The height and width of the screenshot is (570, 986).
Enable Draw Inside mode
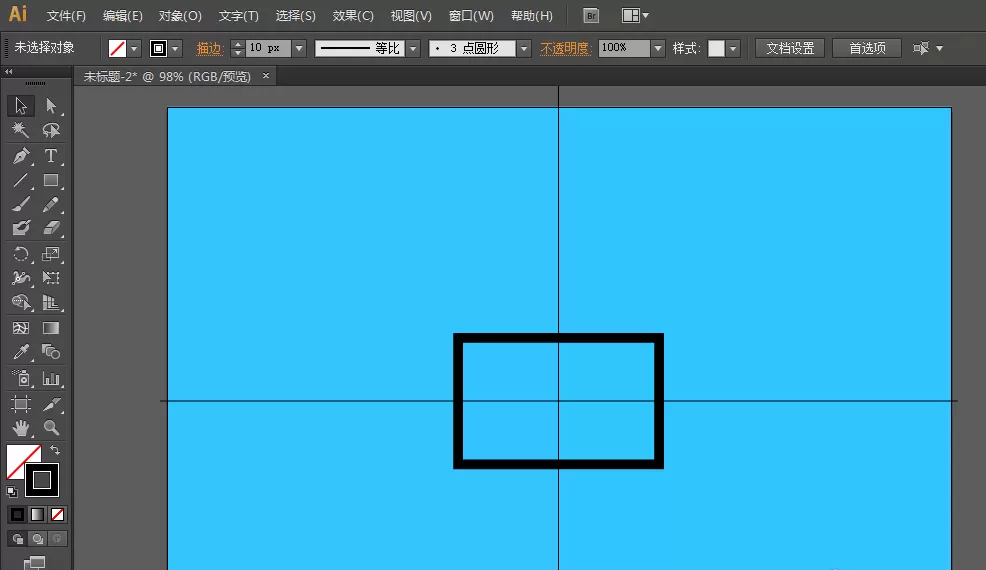click(57, 539)
